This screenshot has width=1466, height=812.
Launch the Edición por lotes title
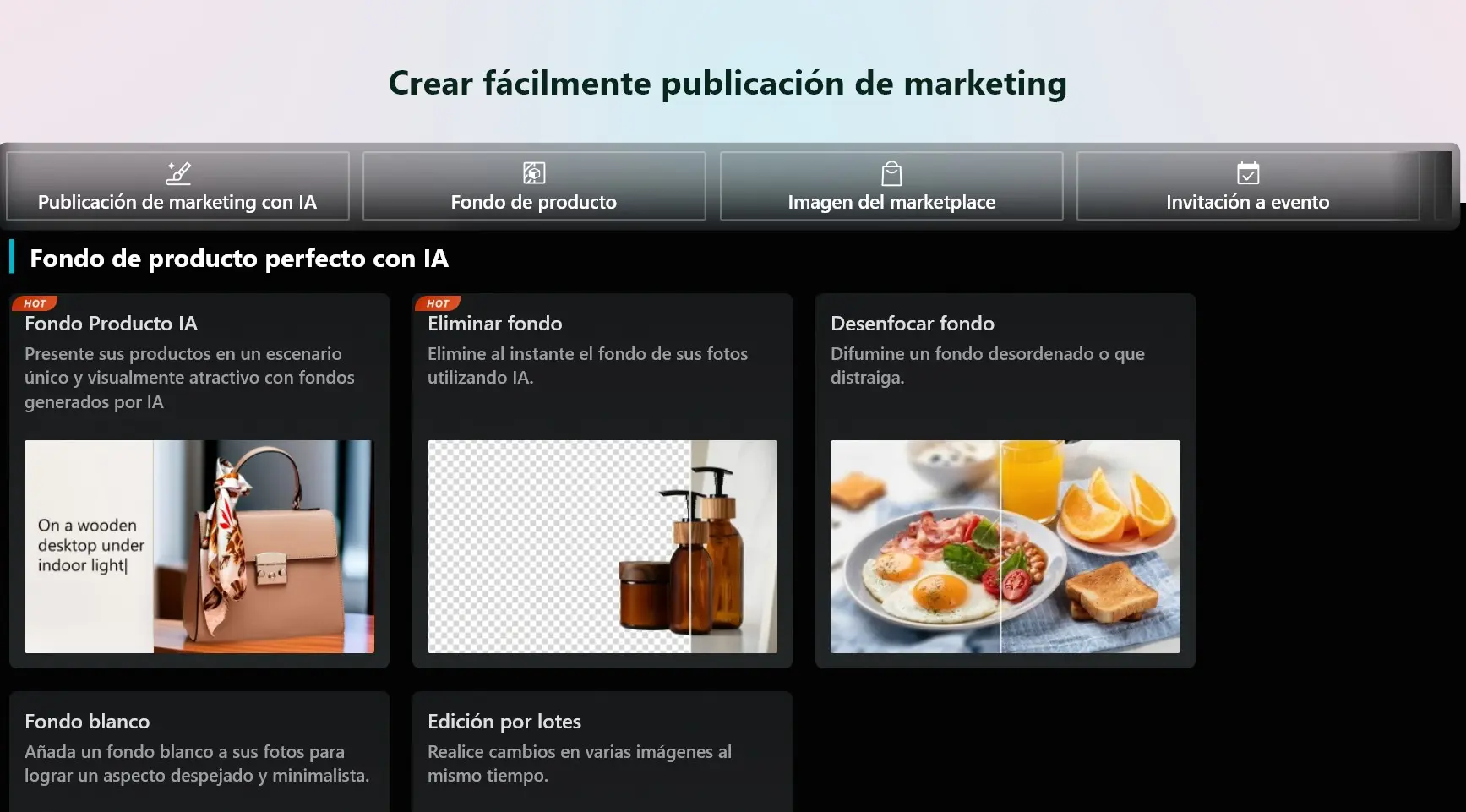click(504, 722)
